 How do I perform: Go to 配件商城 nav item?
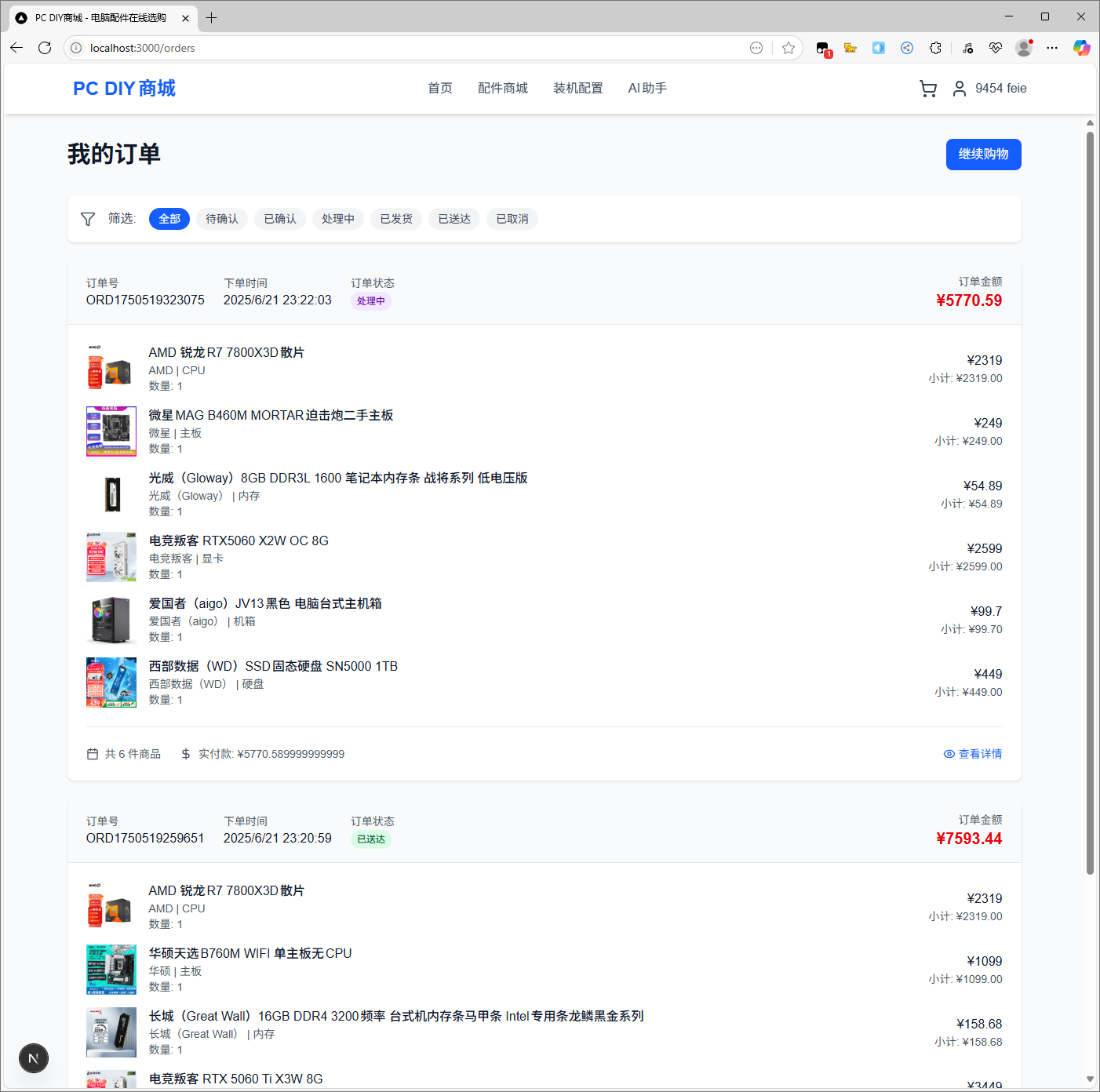tap(502, 89)
